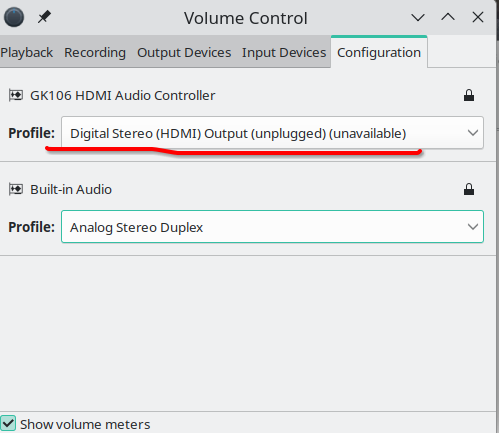The width and height of the screenshot is (499, 433).
Task: Close the Volume Control window
Action: [478, 17]
